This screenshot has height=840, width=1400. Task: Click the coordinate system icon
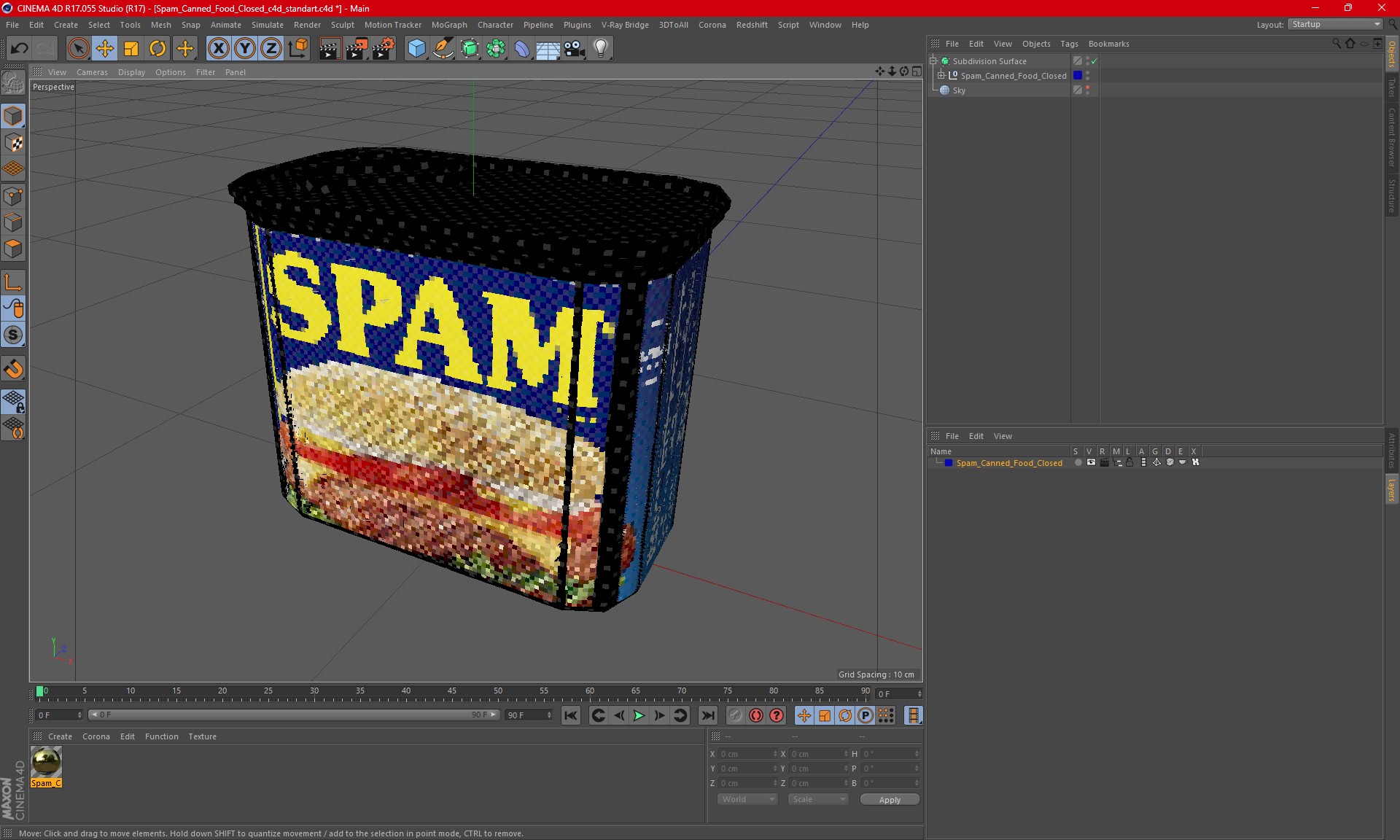297,49
